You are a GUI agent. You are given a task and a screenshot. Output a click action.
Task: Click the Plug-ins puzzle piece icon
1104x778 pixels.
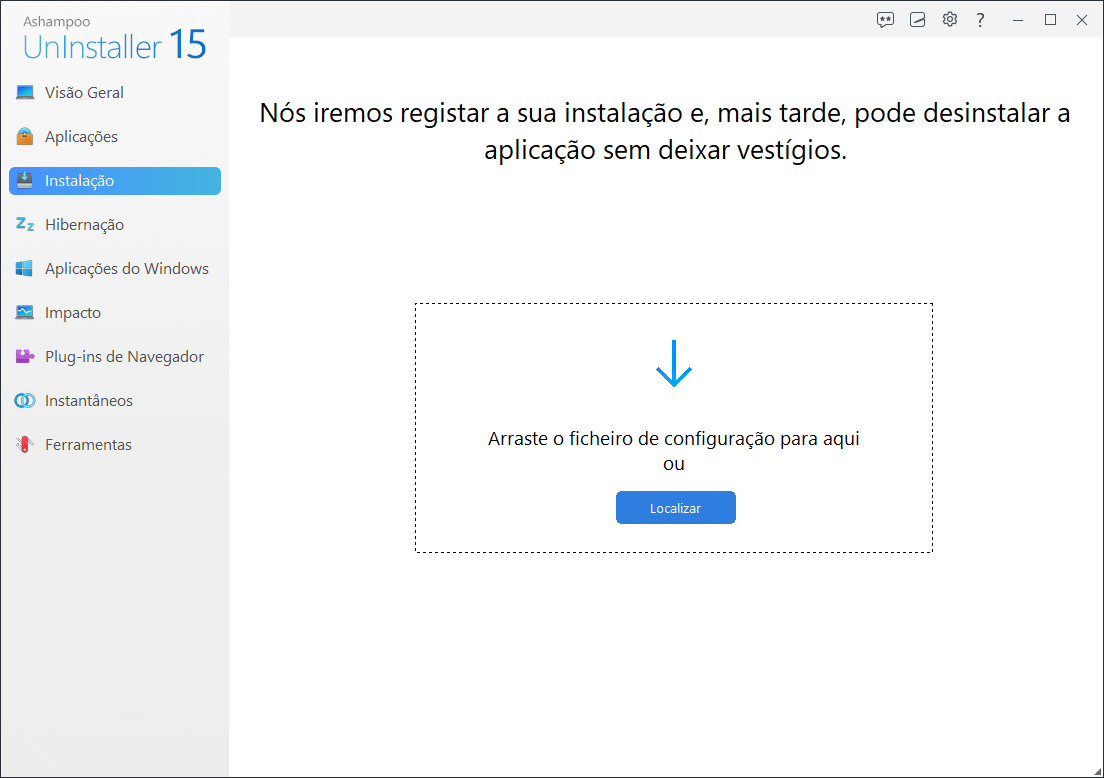pyautogui.click(x=25, y=356)
